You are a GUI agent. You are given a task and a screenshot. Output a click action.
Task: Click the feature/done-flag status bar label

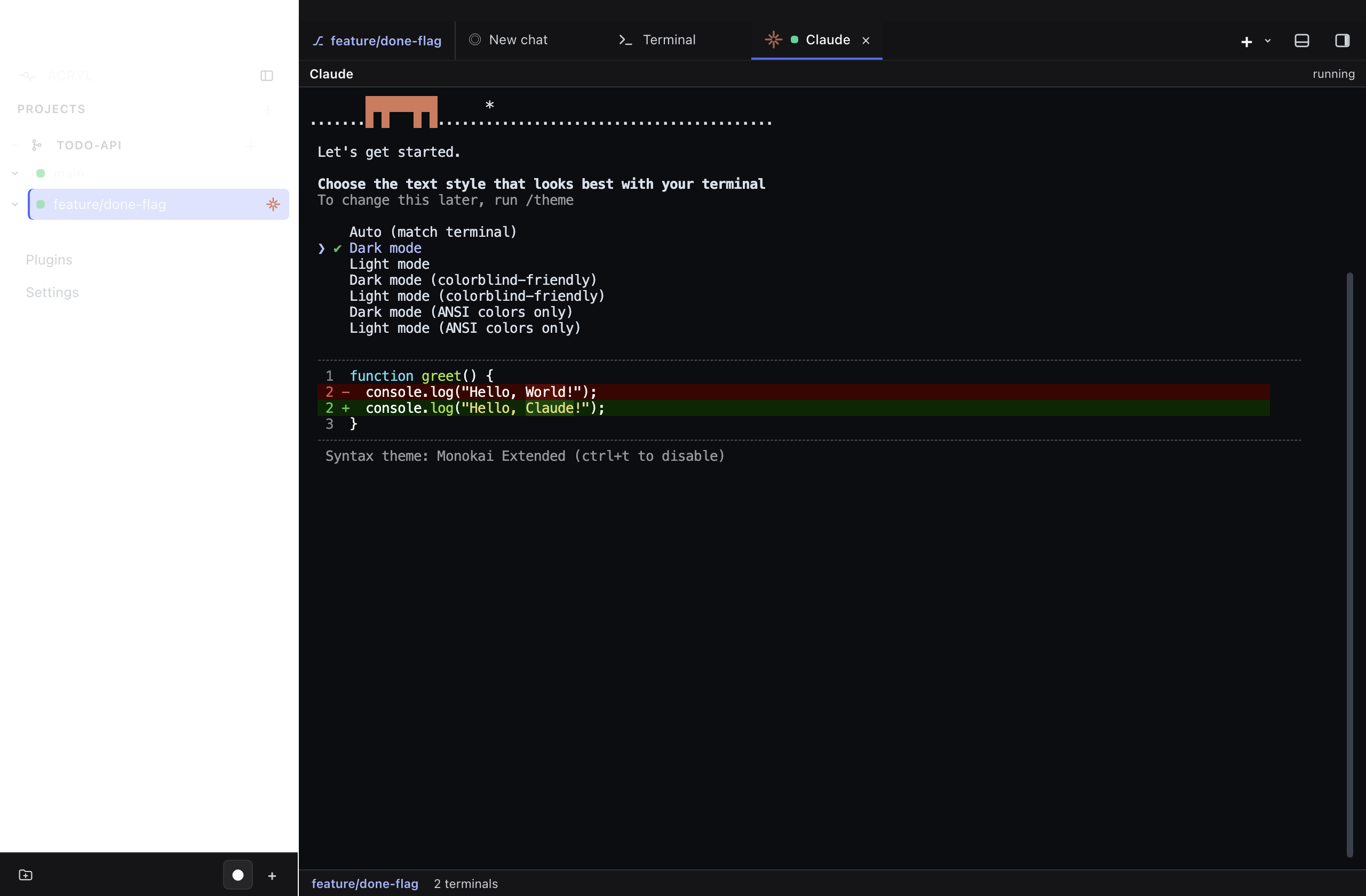pyautogui.click(x=364, y=883)
